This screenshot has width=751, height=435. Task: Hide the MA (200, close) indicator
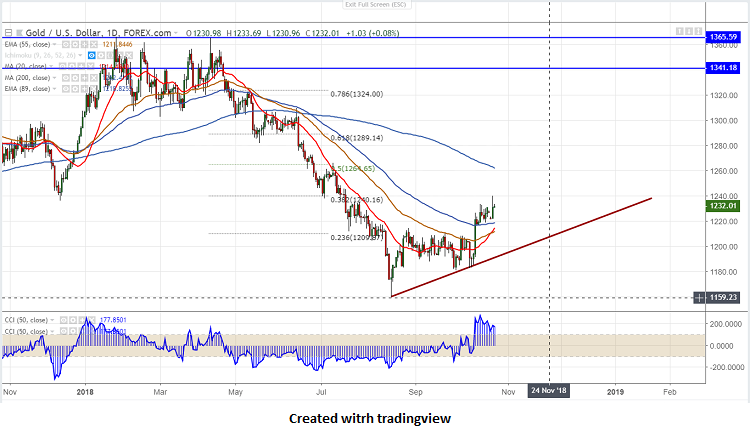[x=66, y=78]
